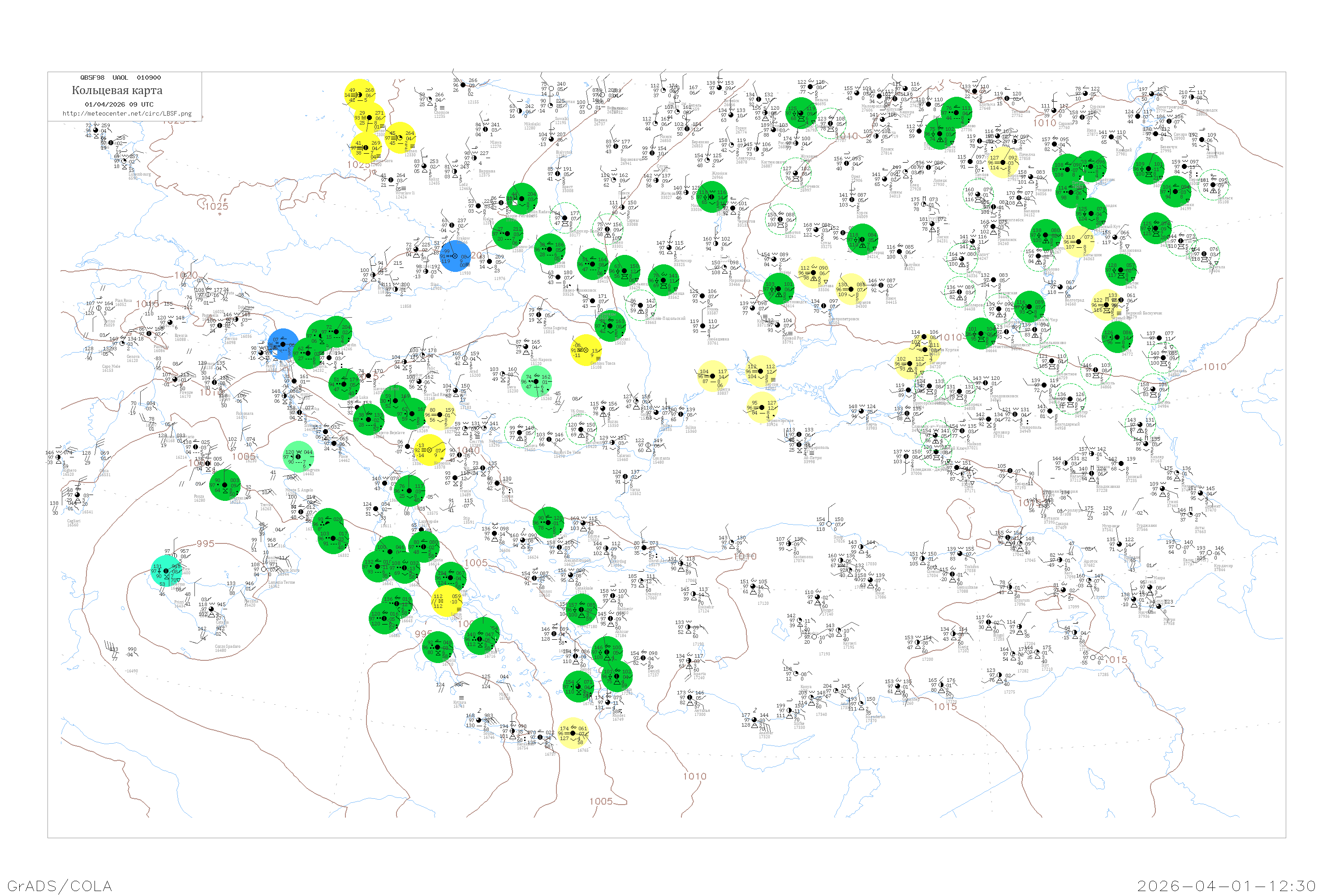
Task: Click the 2026-04-01-12:30 timestamp at bottom right
Action: [x=1226, y=886]
